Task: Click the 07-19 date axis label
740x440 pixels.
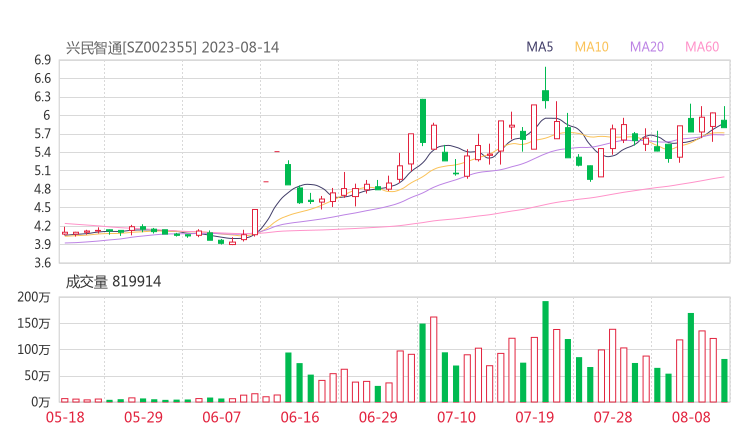Action: click(534, 417)
